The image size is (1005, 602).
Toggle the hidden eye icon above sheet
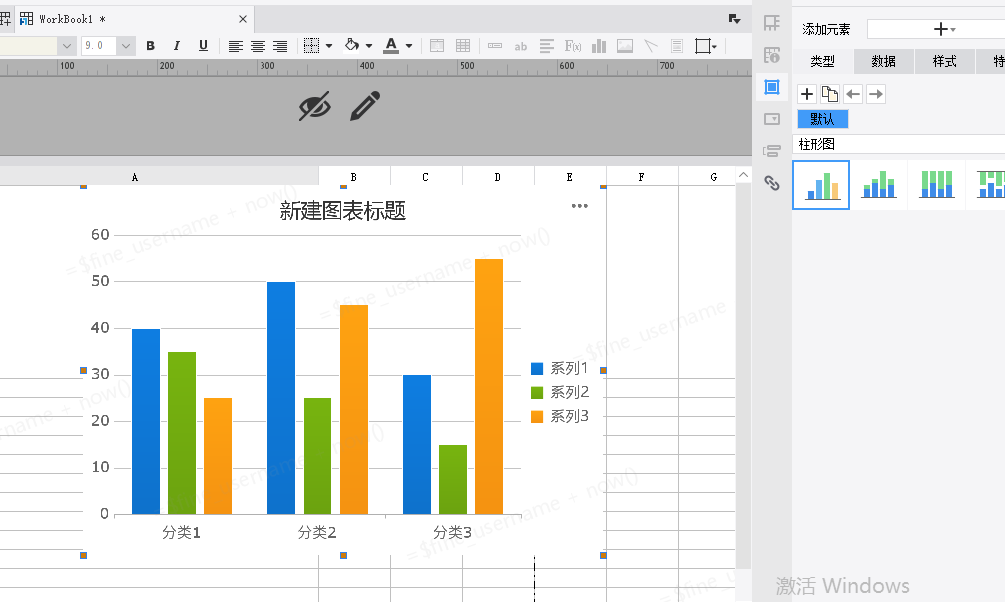tap(315, 106)
